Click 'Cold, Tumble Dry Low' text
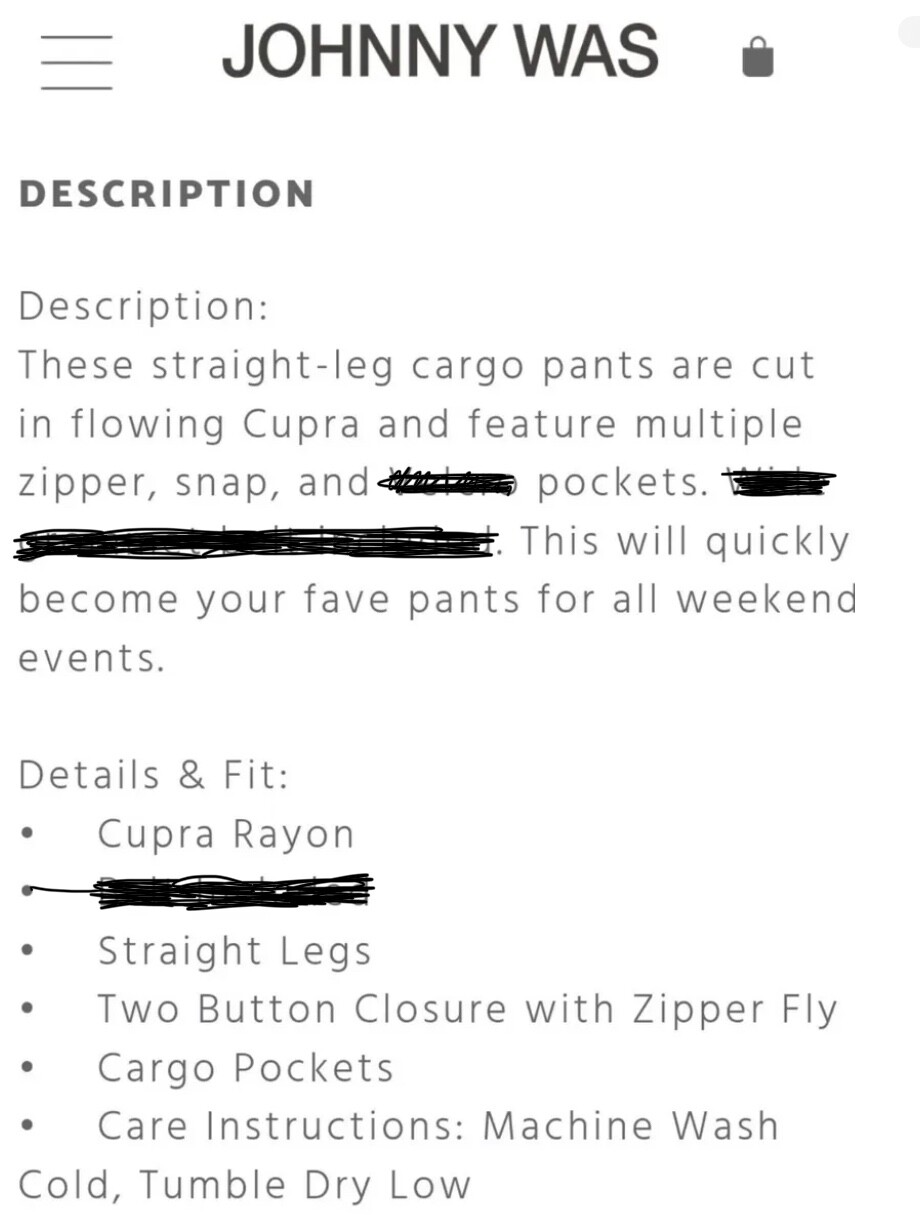 244,1185
